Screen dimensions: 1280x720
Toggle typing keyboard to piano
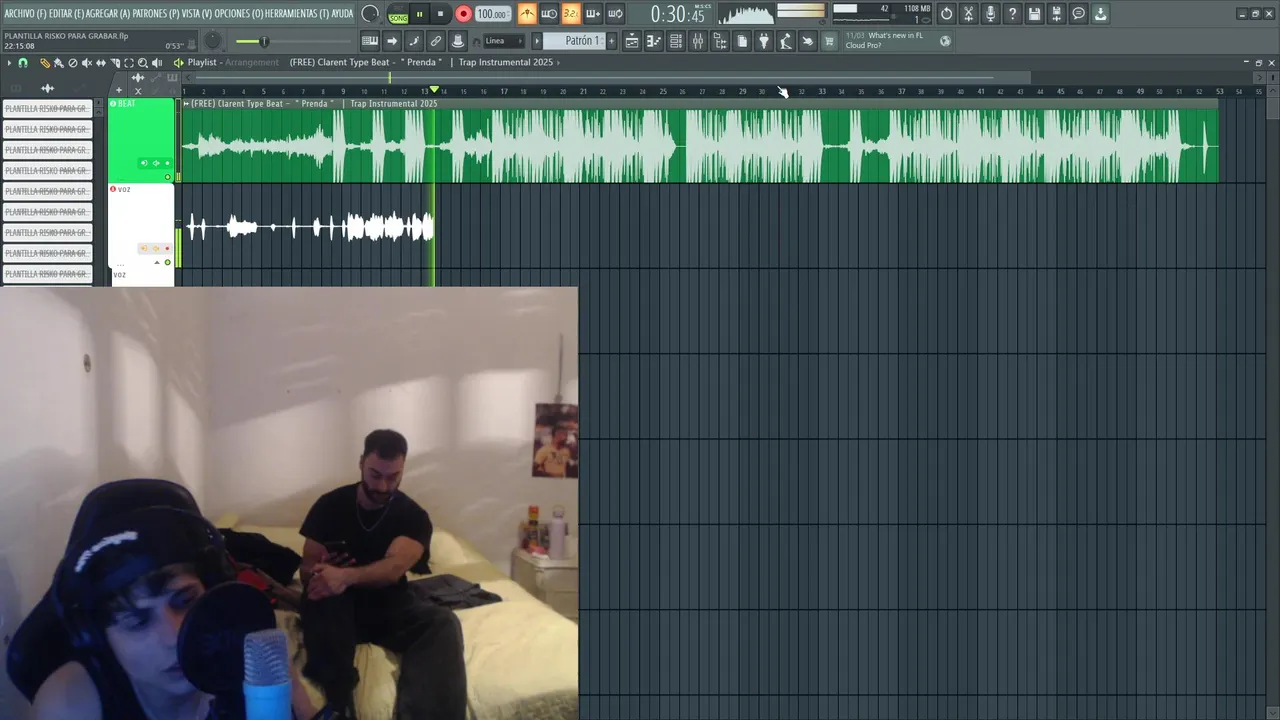click(x=370, y=41)
